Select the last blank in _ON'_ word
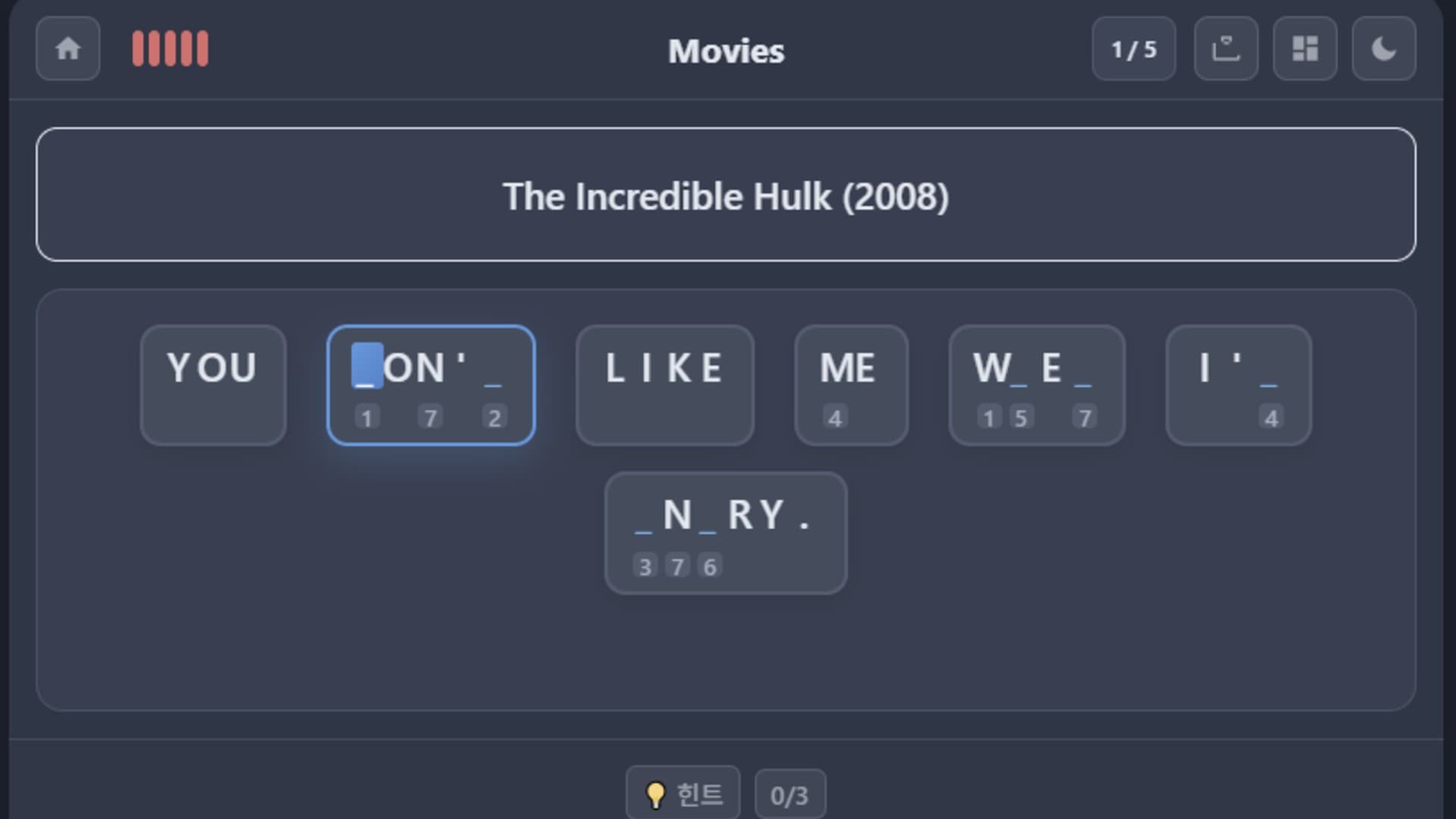1456x819 pixels. point(493,372)
